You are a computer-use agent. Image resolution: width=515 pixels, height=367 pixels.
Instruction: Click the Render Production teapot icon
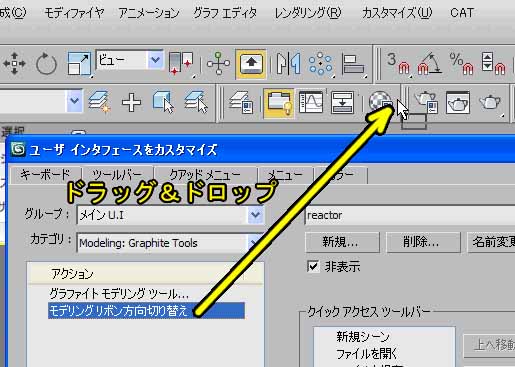pos(490,102)
